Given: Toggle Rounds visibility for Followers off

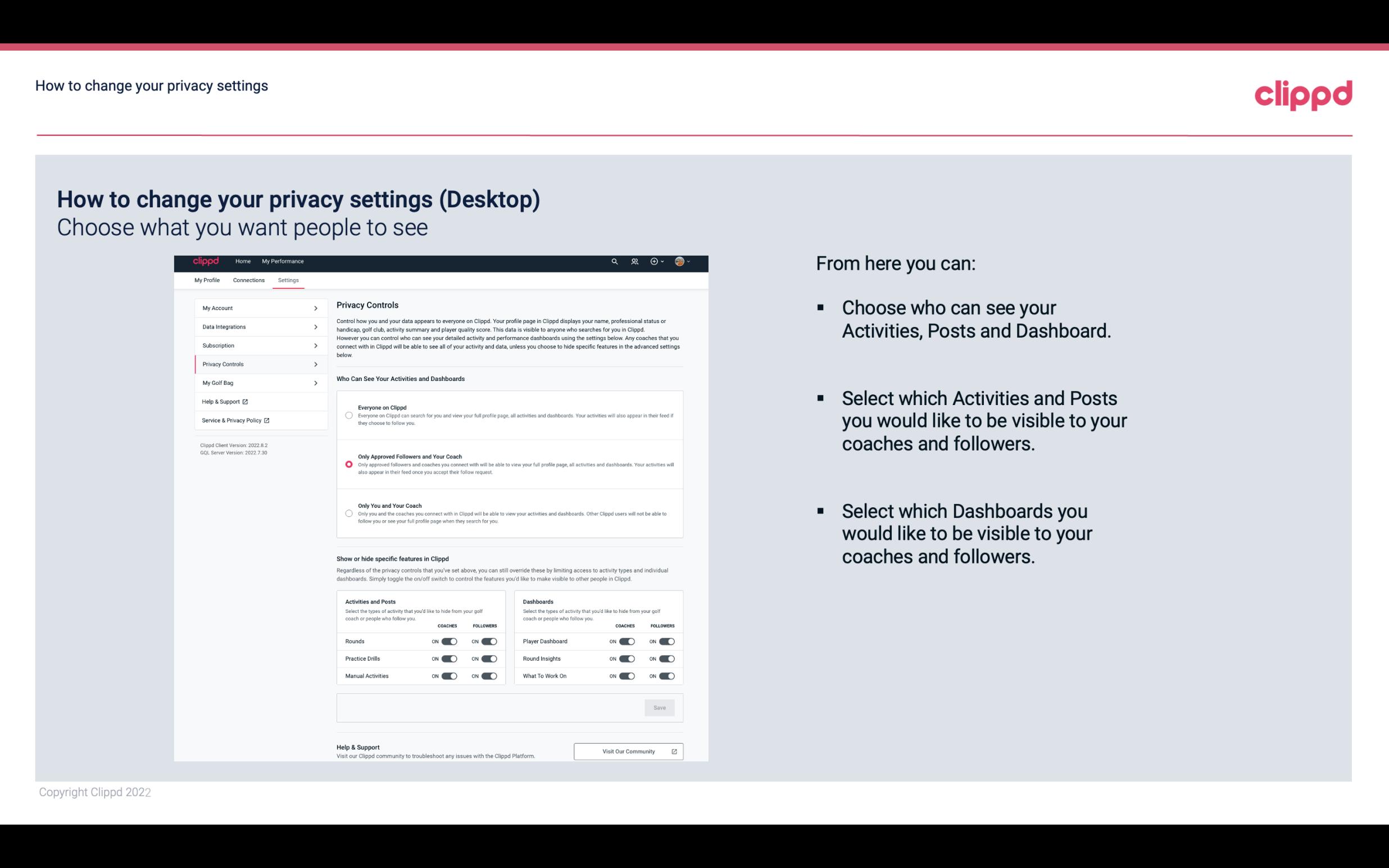Looking at the screenshot, I should [489, 641].
